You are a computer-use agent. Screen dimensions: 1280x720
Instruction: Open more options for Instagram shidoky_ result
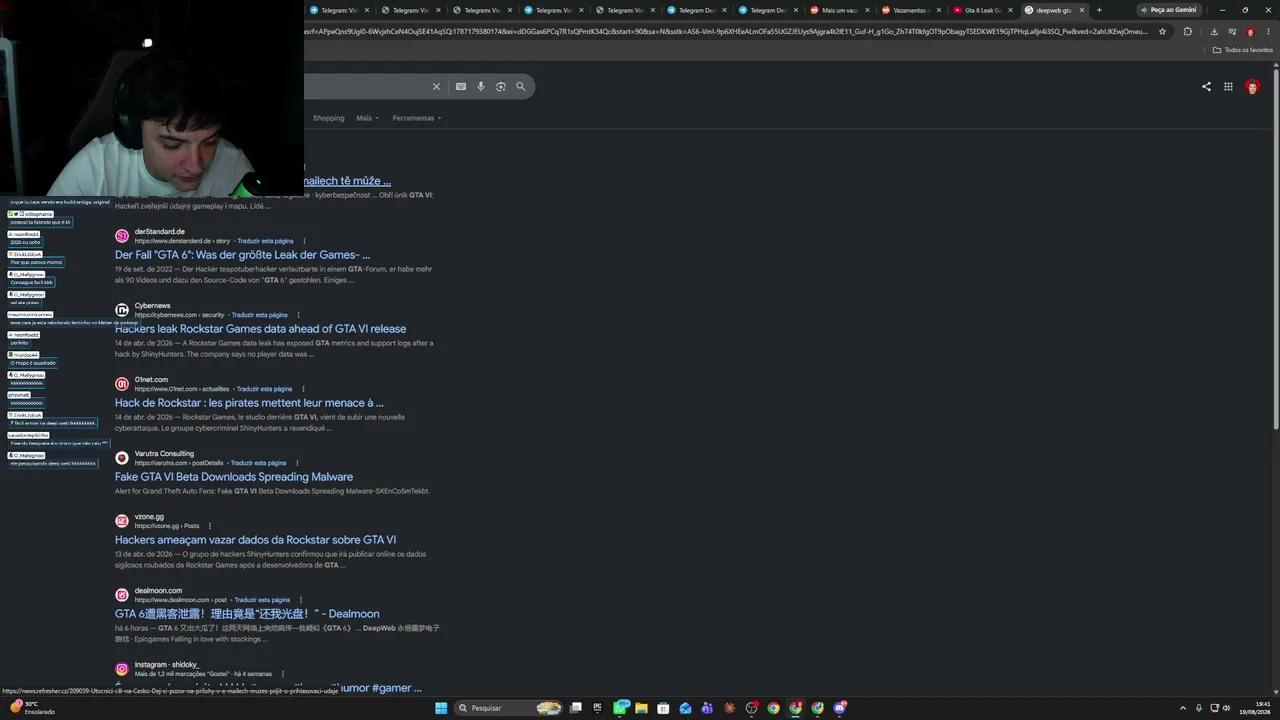click(x=283, y=674)
